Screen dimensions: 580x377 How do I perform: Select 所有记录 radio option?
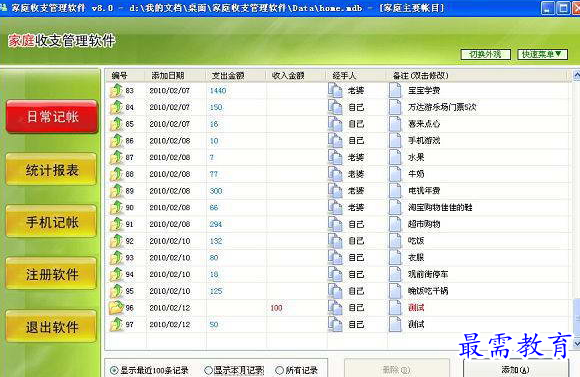point(279,370)
